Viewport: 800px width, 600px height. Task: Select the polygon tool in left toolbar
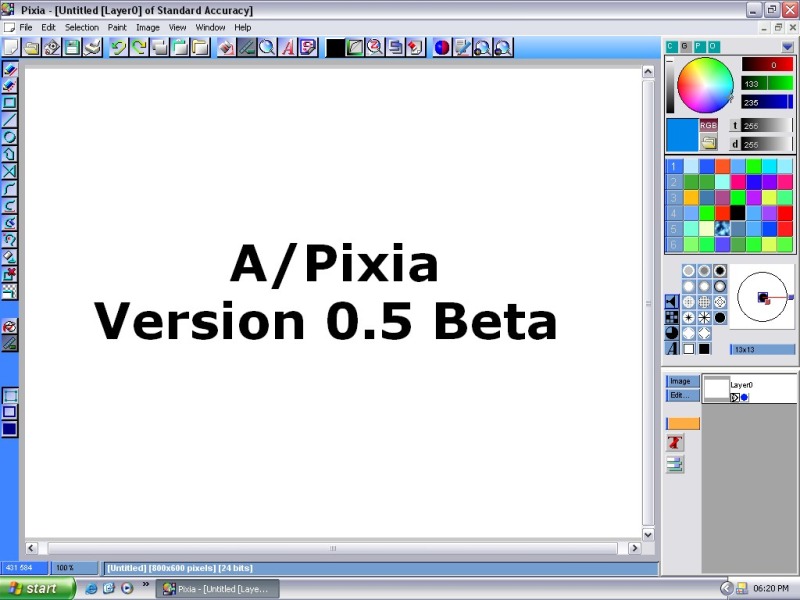tap(10, 154)
